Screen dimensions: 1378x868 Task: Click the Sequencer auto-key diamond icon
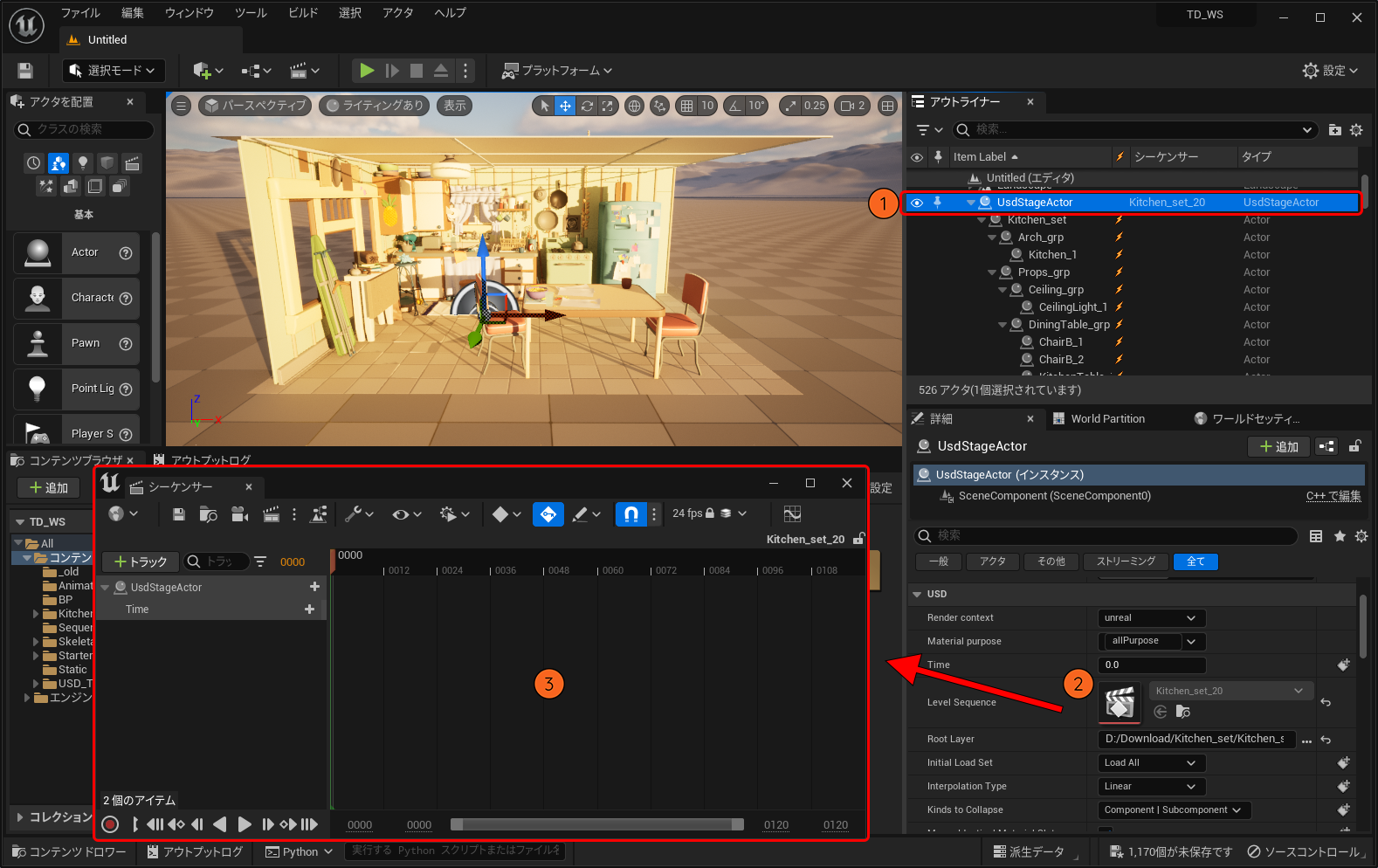click(548, 514)
